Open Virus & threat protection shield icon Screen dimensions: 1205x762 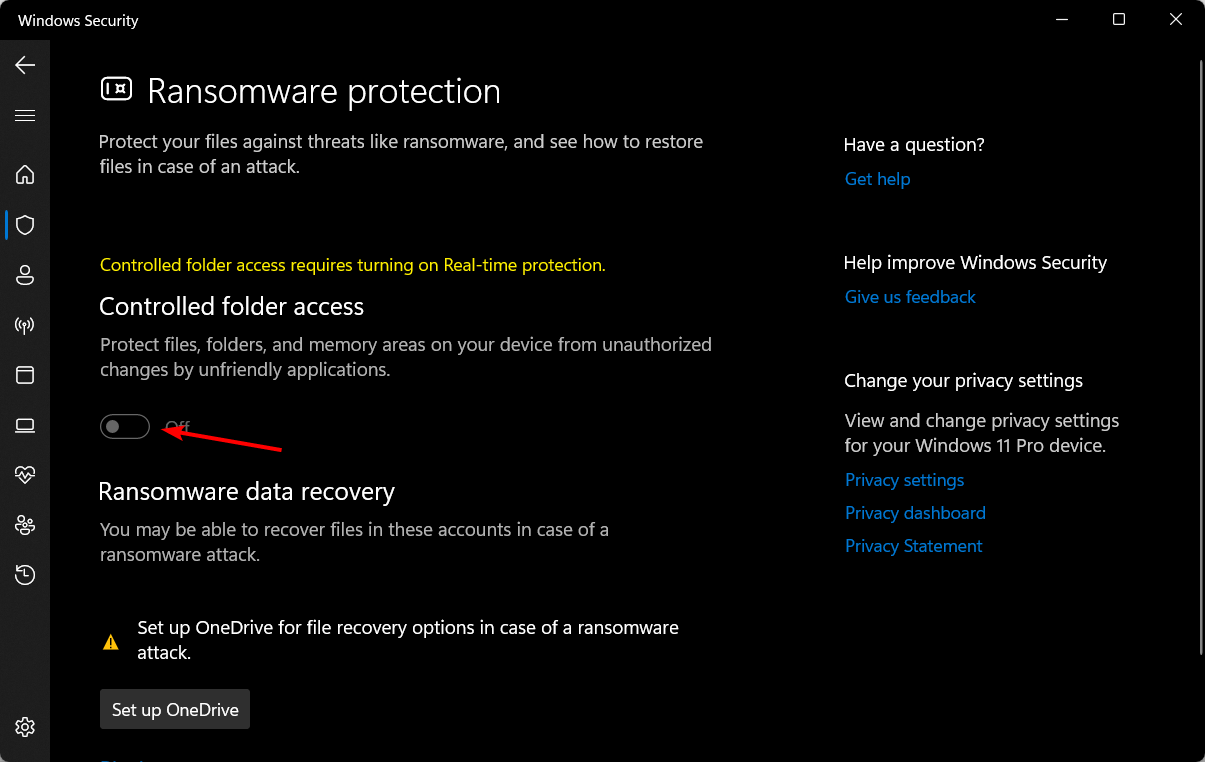25,225
